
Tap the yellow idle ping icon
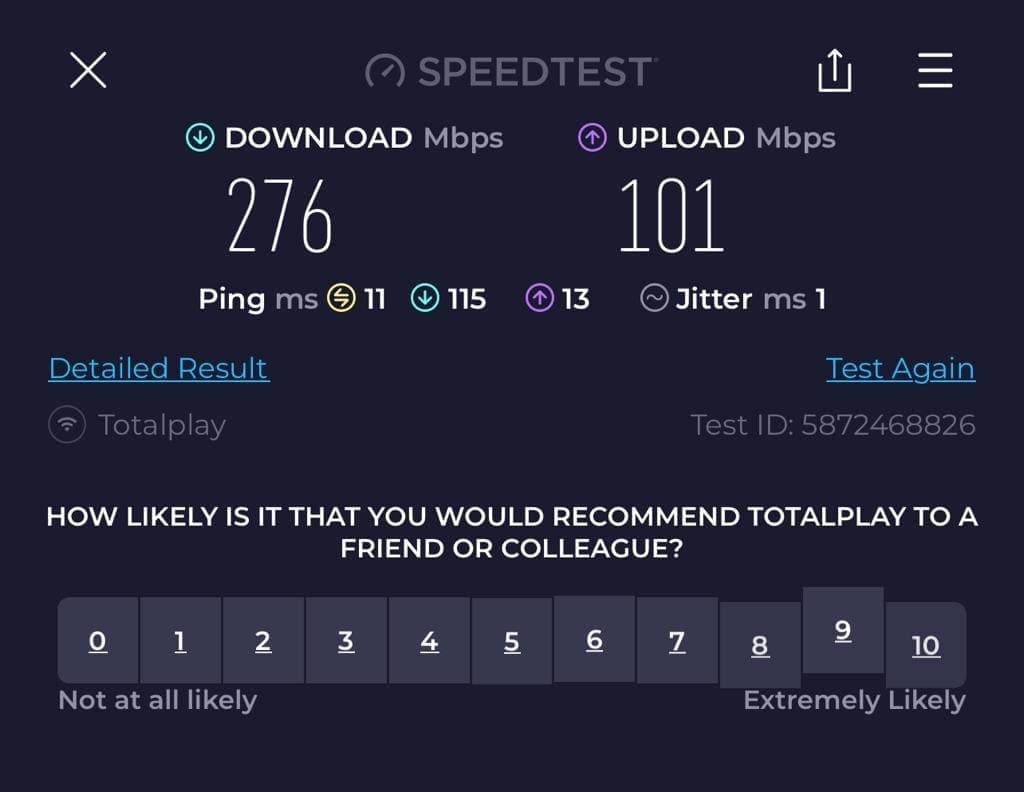coord(342,298)
